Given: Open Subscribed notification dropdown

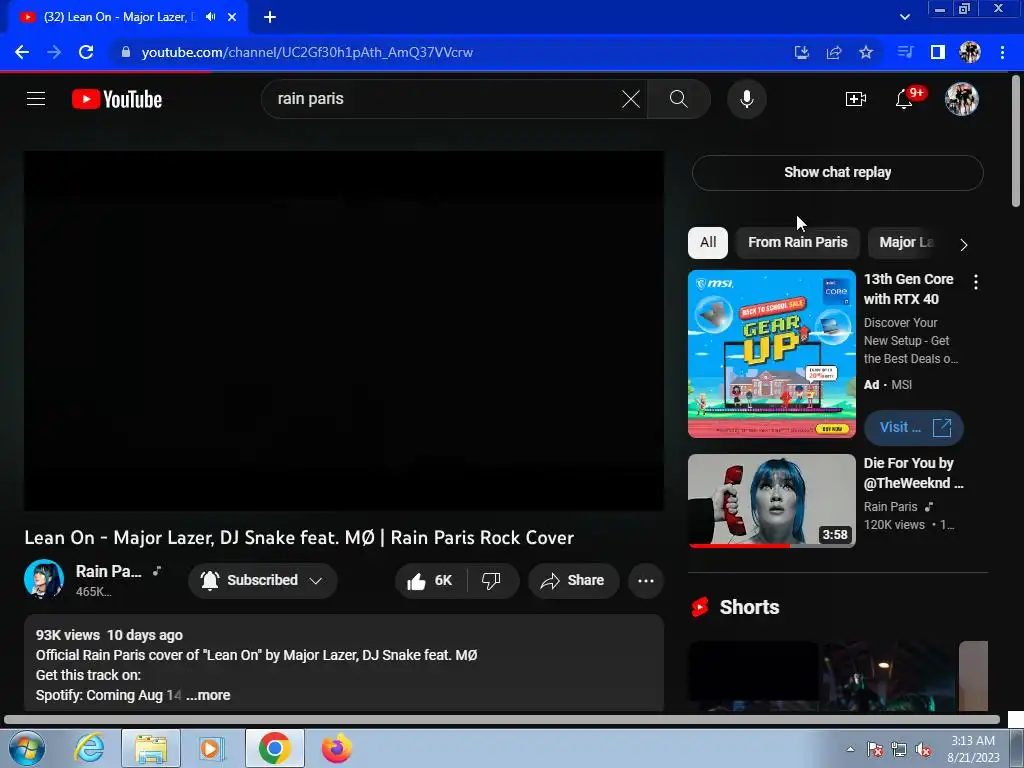Looking at the screenshot, I should pyautogui.click(x=263, y=581).
